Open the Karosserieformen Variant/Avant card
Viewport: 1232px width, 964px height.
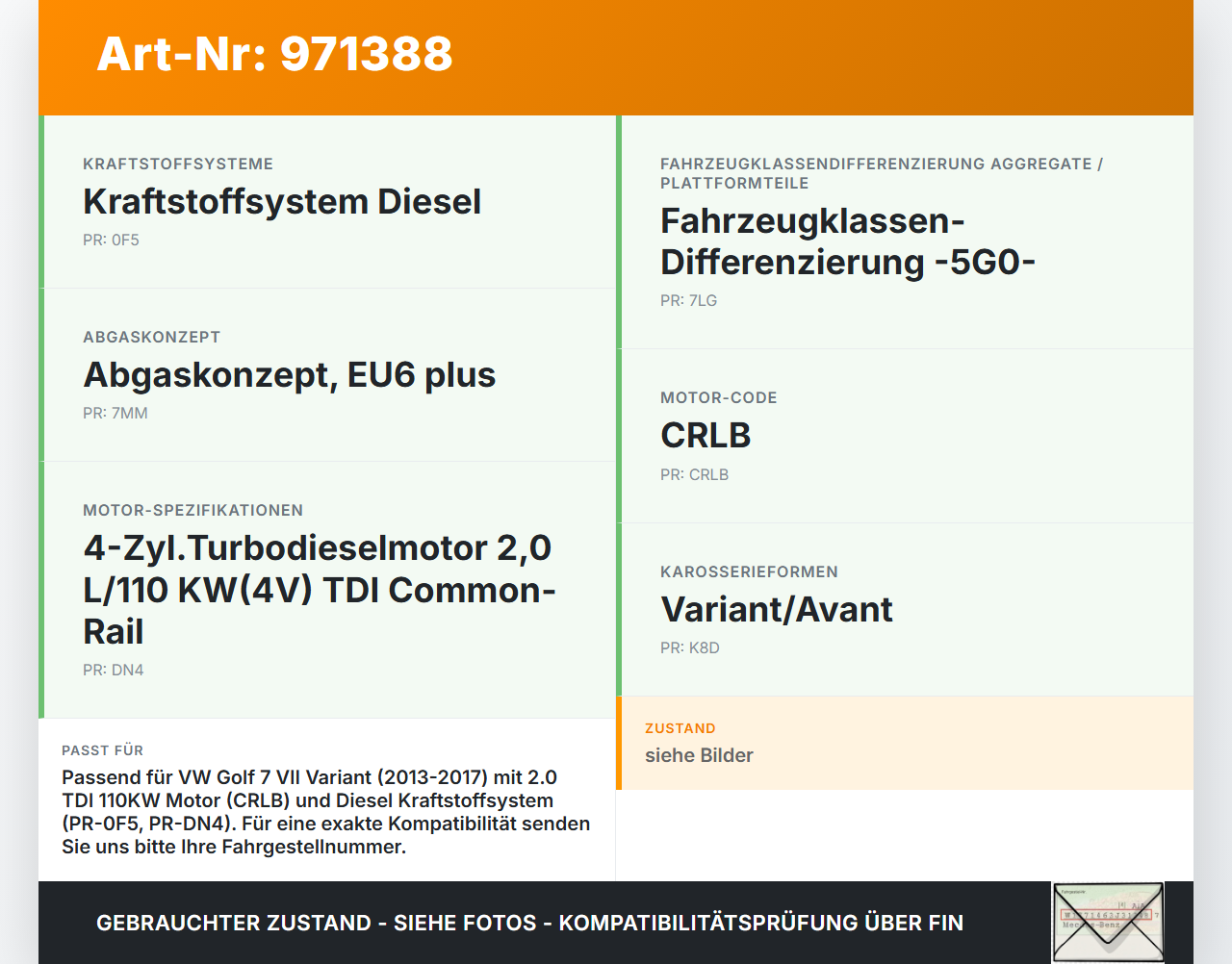pyautogui.click(x=905, y=609)
